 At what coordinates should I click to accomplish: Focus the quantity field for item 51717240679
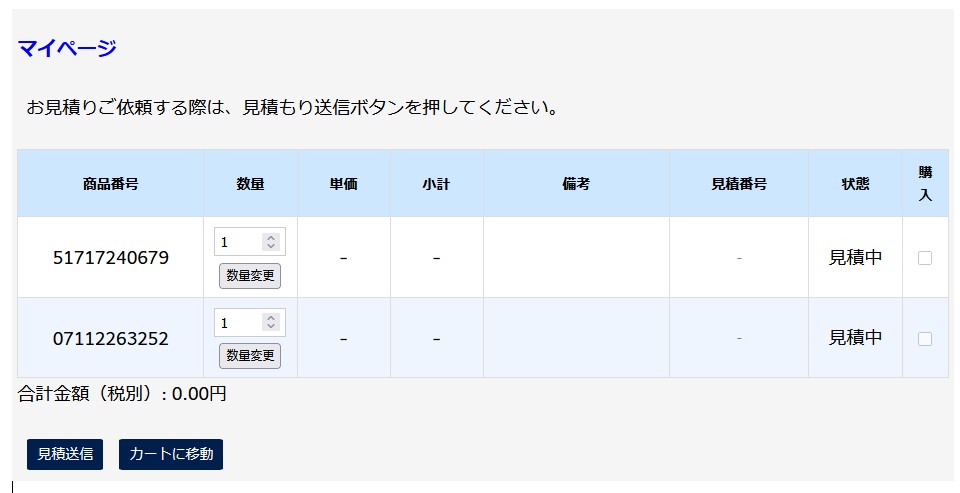click(x=239, y=242)
